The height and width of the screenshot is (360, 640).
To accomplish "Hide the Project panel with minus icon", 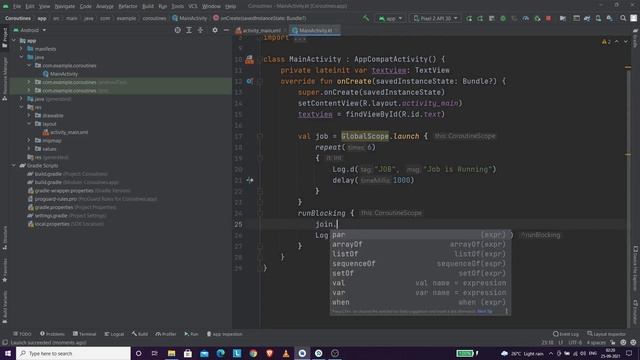I will coord(226,30).
